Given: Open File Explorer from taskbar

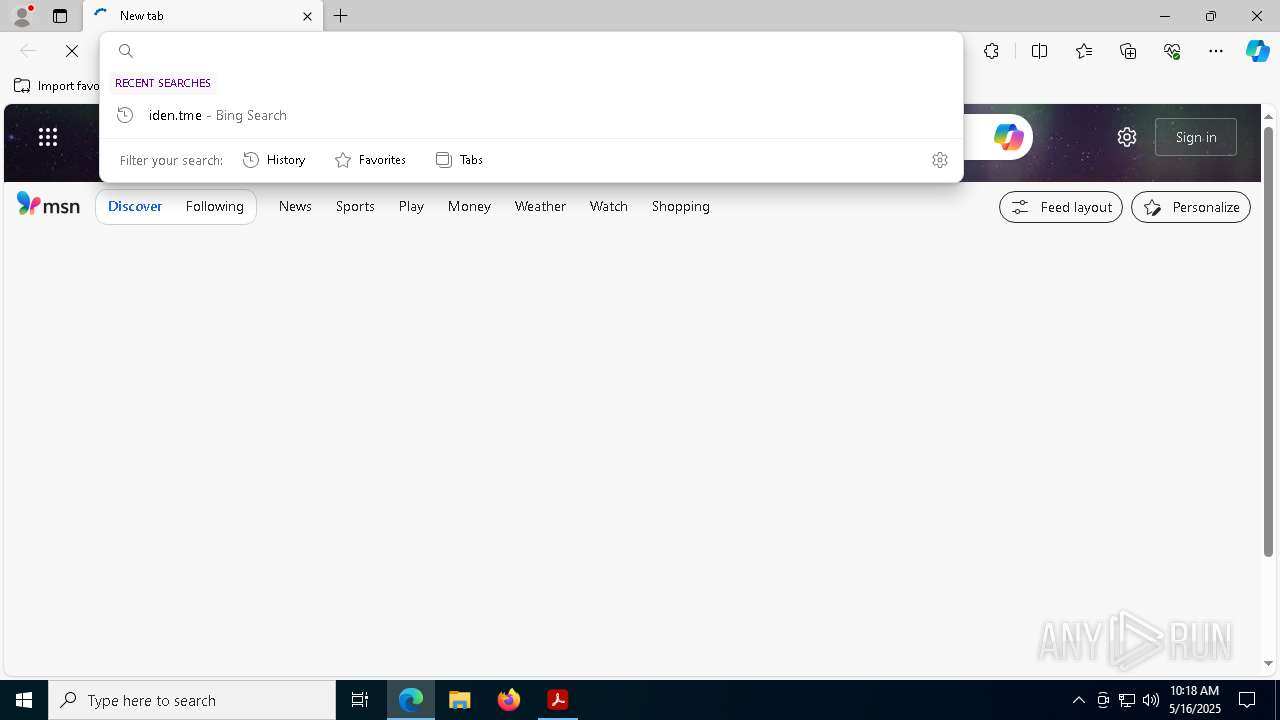Looking at the screenshot, I should coord(460,700).
